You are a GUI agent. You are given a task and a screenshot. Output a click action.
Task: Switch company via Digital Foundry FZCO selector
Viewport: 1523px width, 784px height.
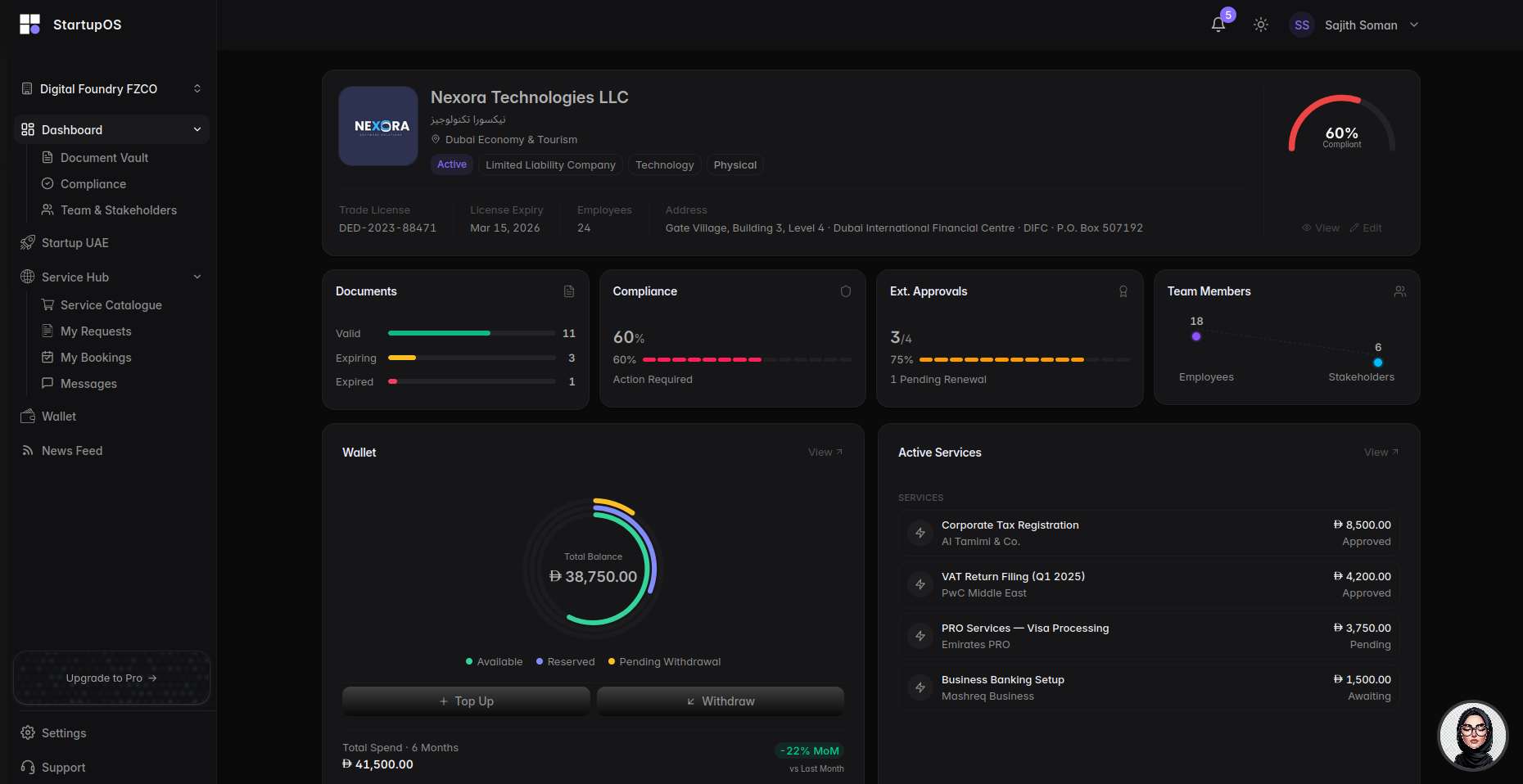pyautogui.click(x=111, y=88)
